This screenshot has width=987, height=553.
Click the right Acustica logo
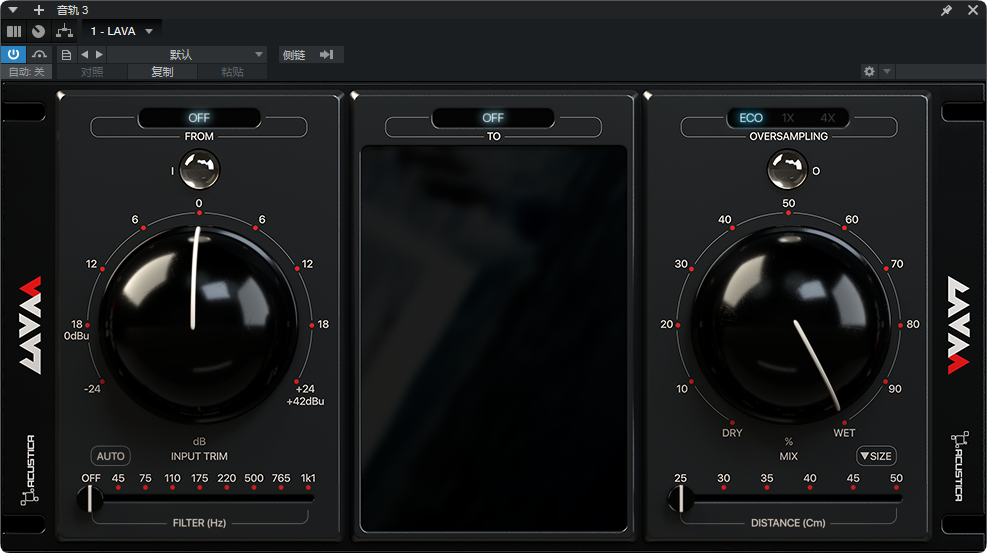coord(959,466)
